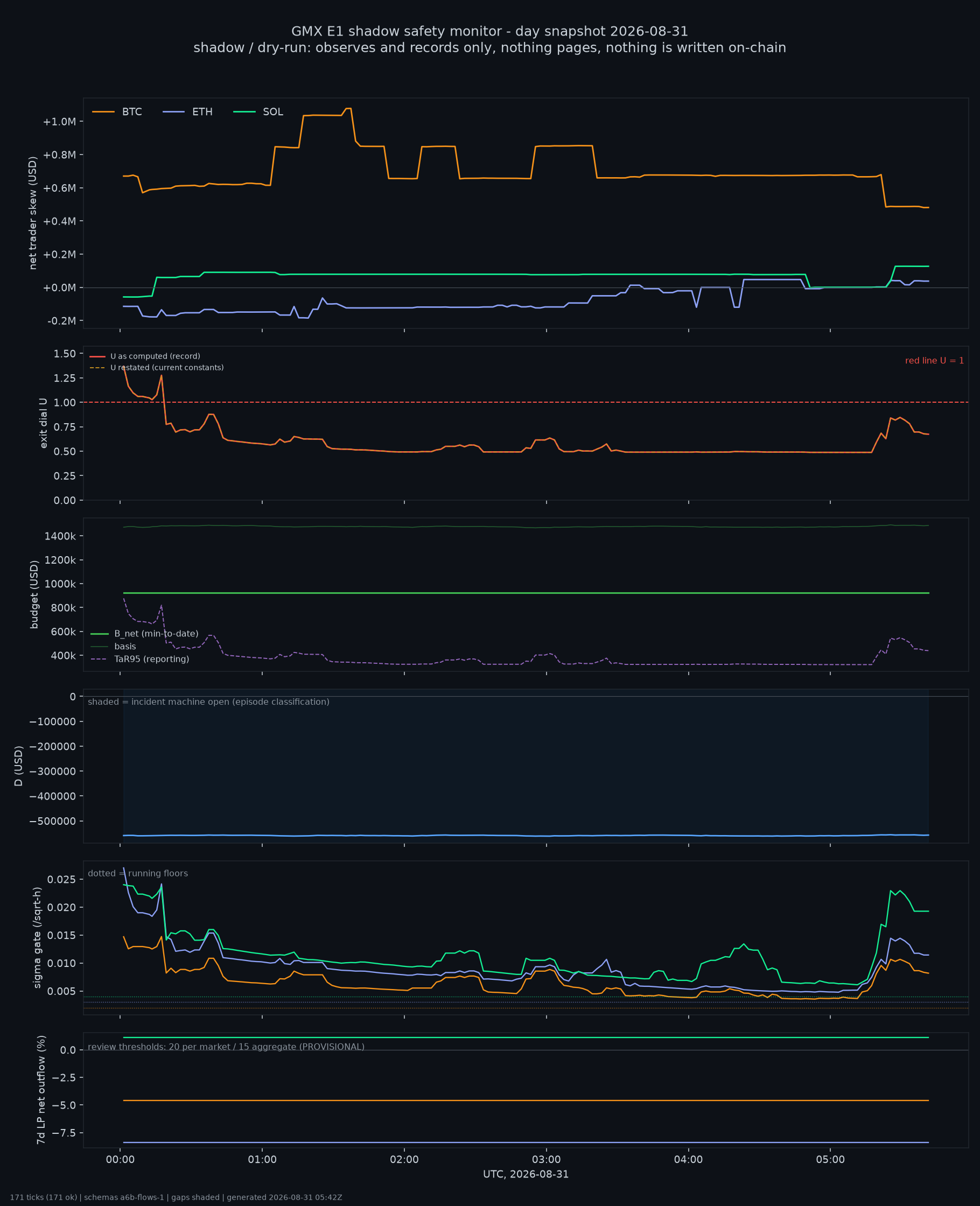This screenshot has height=1206, width=980.
Task: Click the '00:00' time tick label
Action: pos(120,1160)
